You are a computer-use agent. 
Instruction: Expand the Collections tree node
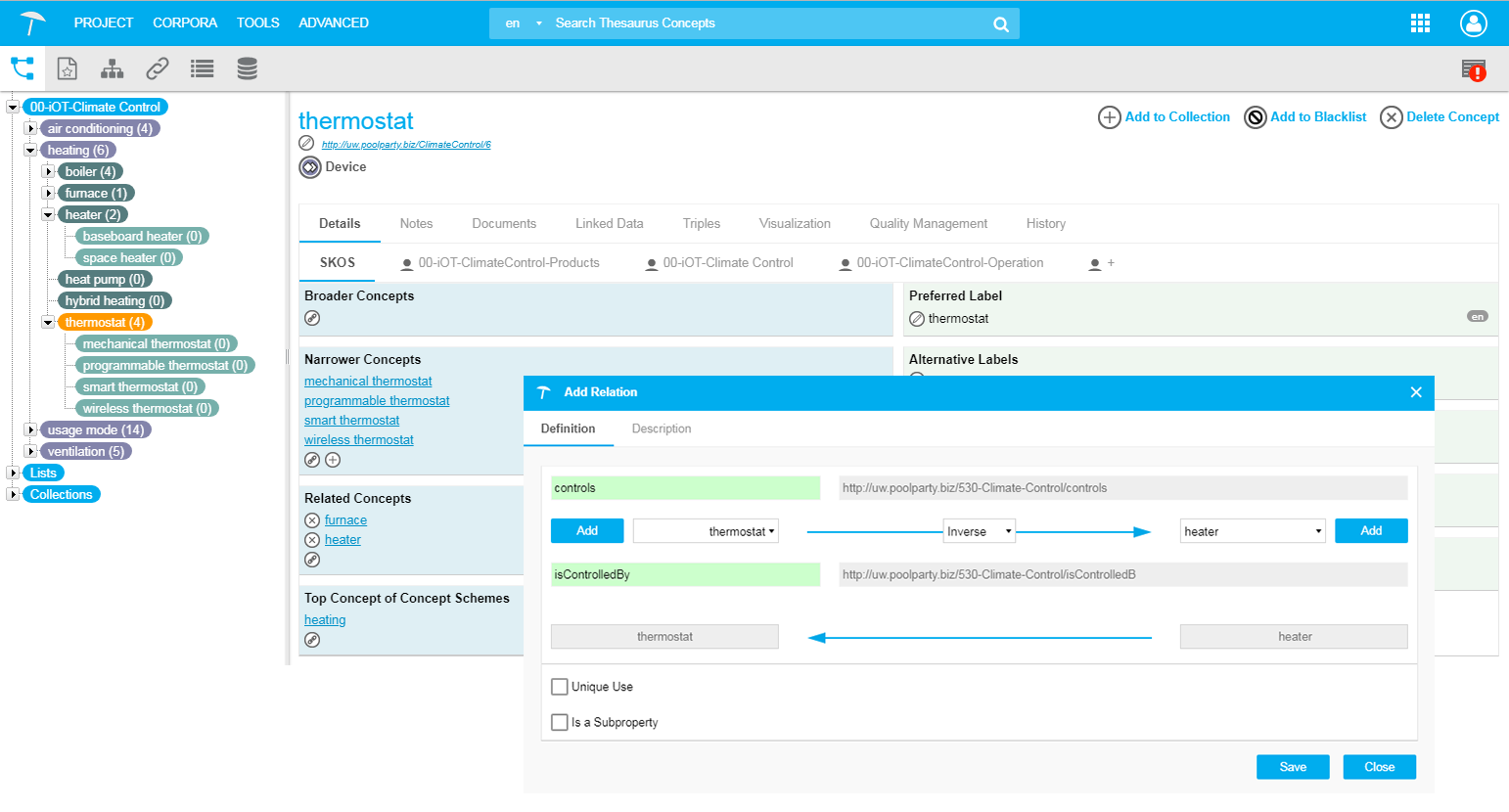point(13,494)
